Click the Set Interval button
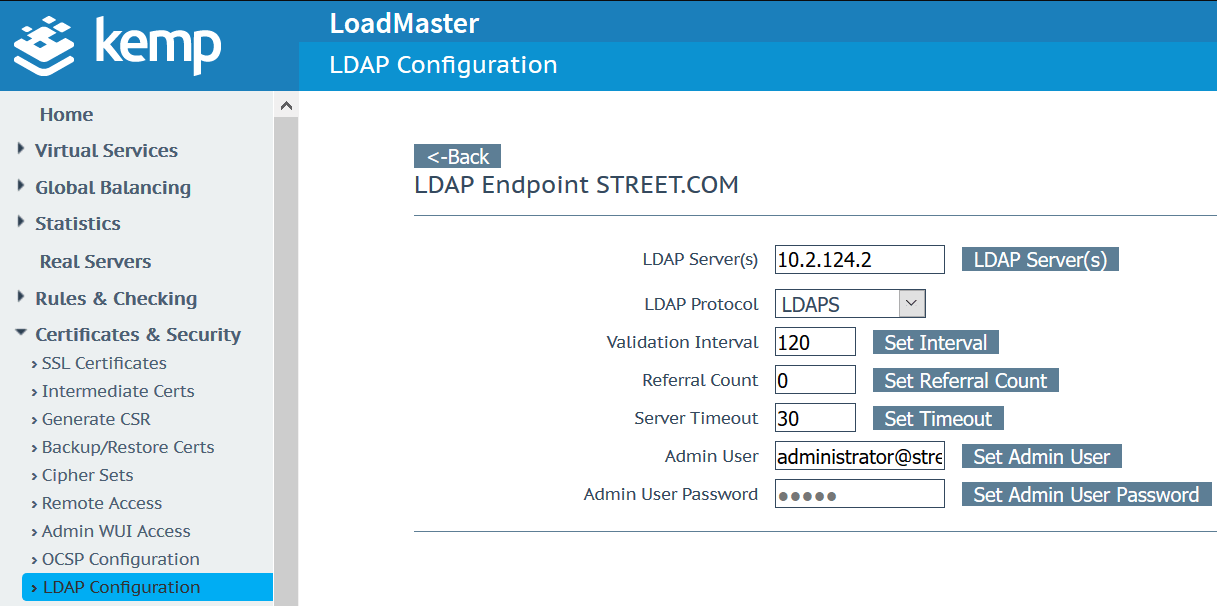The width and height of the screenshot is (1217, 606). 934,342
